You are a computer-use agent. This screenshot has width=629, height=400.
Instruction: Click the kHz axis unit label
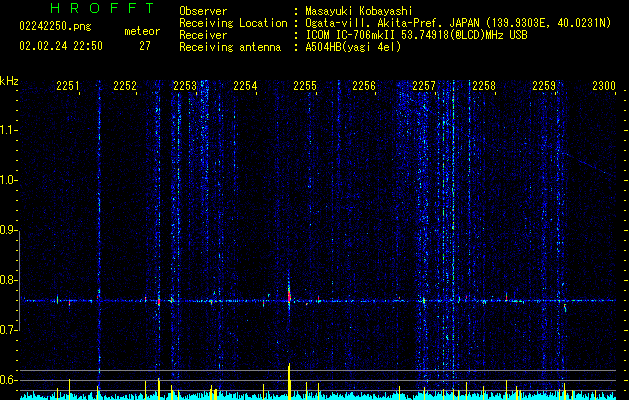pos(9,81)
